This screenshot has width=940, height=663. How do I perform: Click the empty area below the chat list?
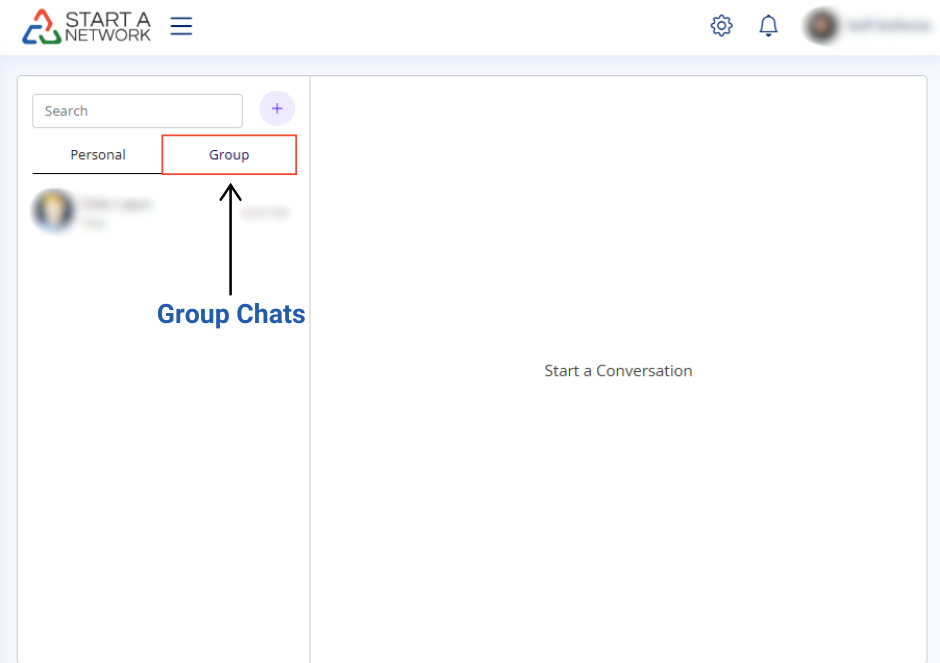coord(163,480)
